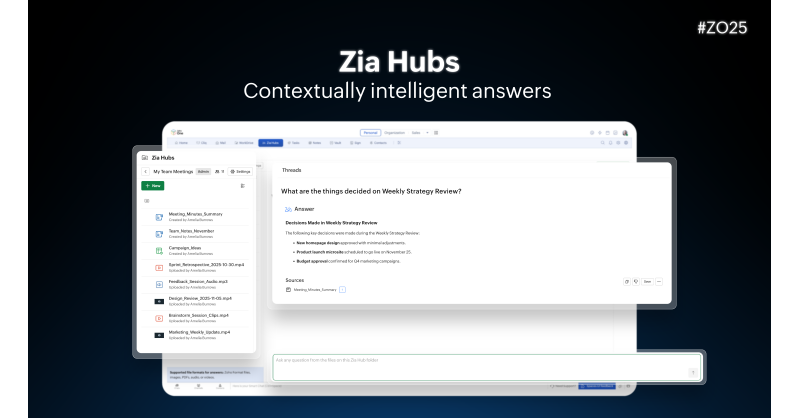This screenshot has height=418, width=800.
Task: Dislike the answer with thumbs-down icon
Action: click(x=636, y=282)
